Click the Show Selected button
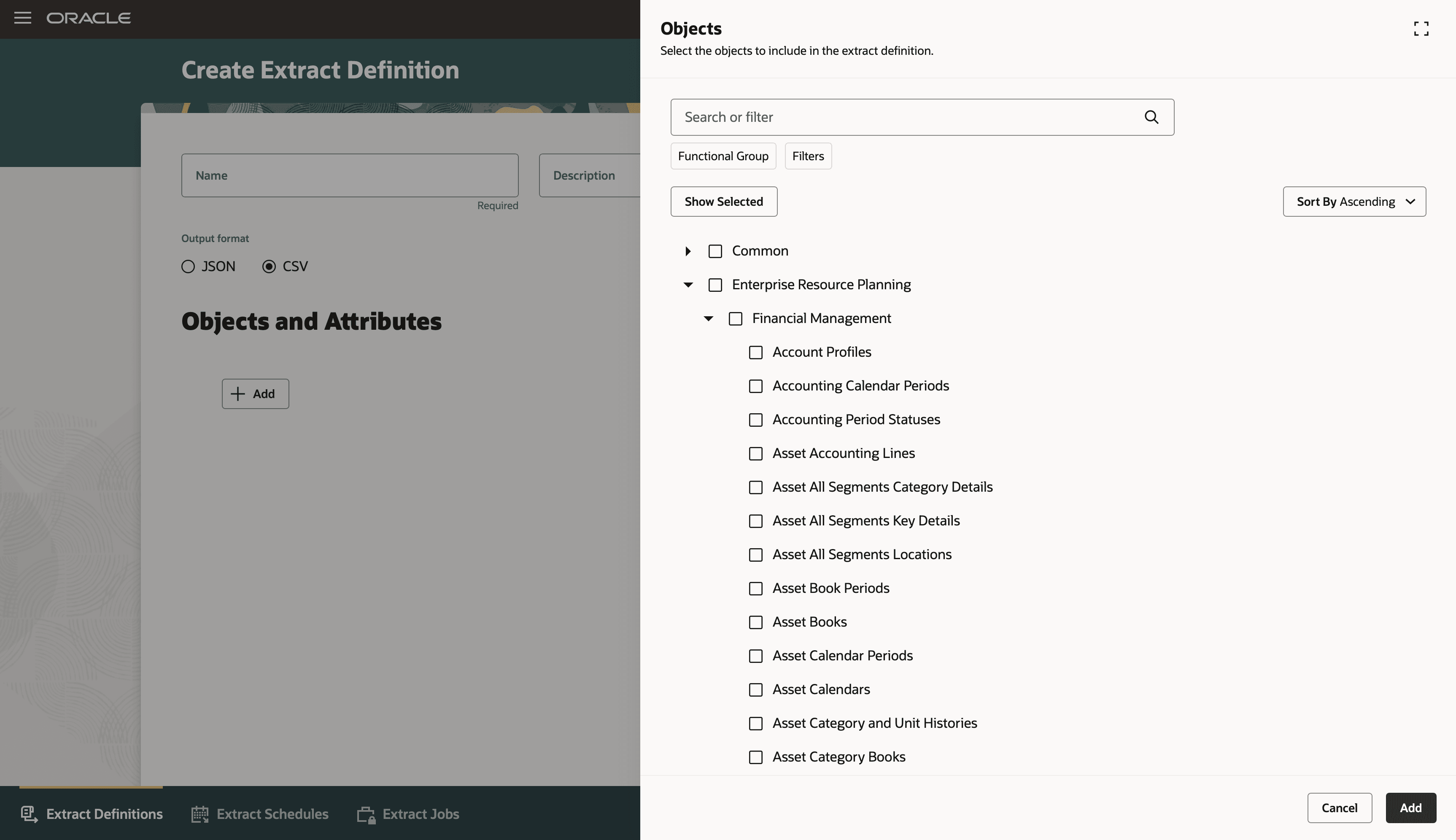 [x=723, y=201]
